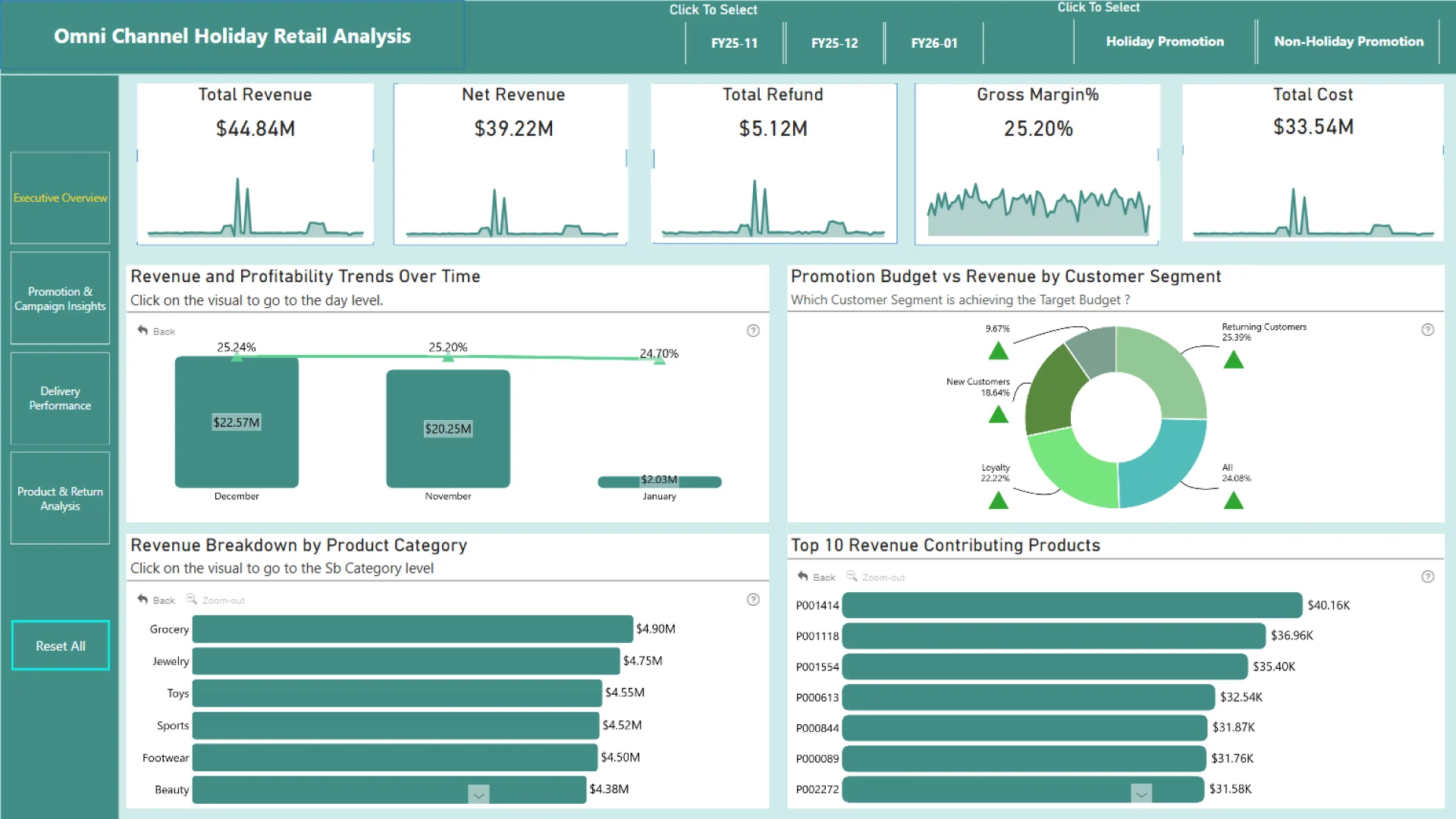Expand more products below the P002272 bar
The height and width of the screenshot is (819, 1456).
pos(1141,794)
